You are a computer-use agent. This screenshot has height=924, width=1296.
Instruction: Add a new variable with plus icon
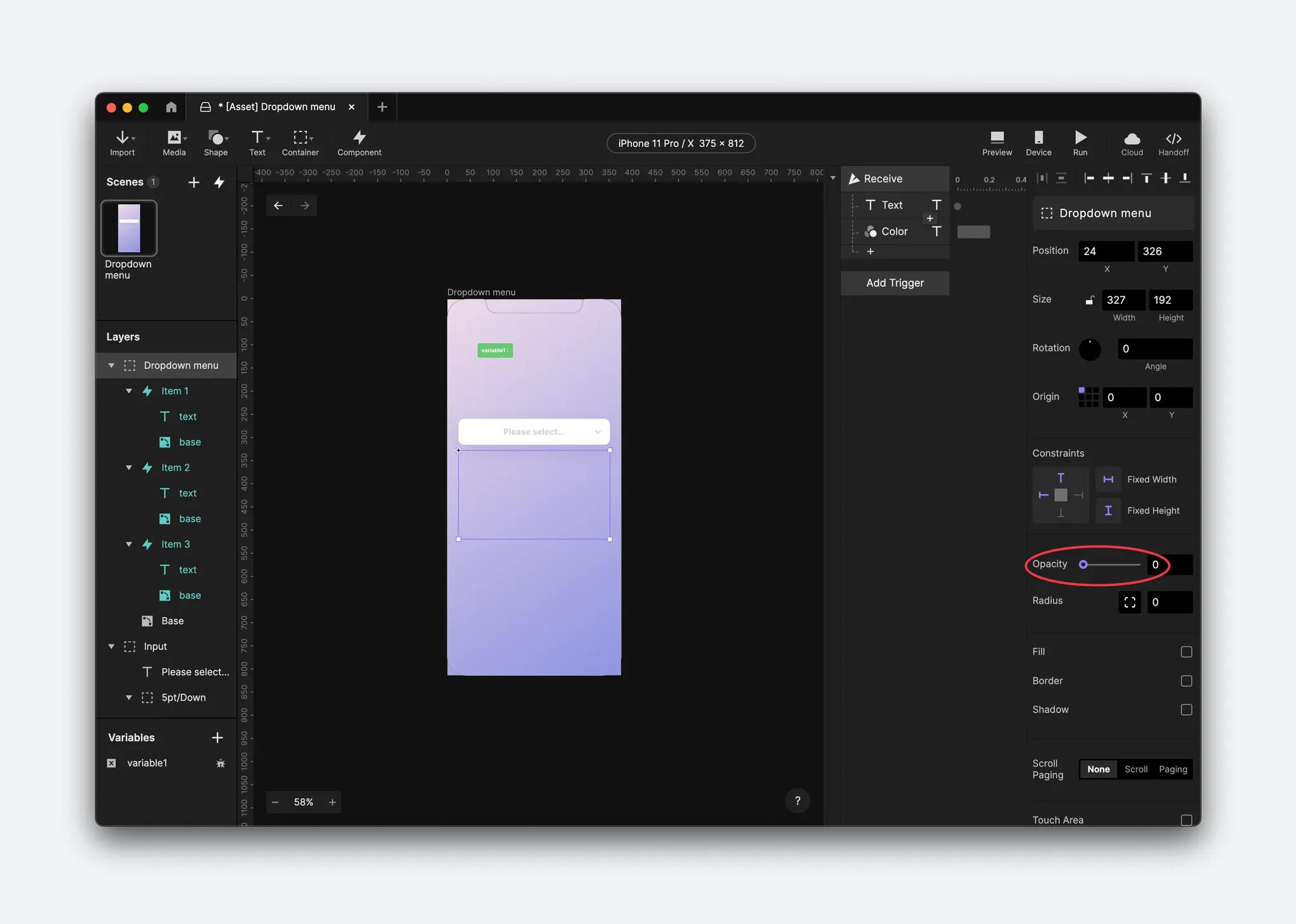[x=217, y=737]
